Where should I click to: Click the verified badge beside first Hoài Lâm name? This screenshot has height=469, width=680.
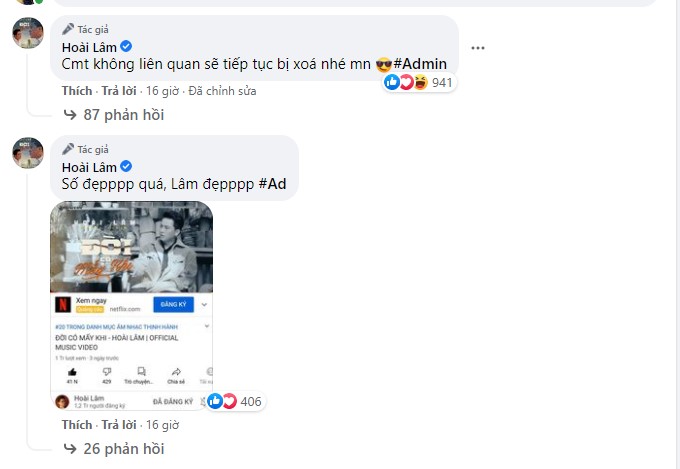click(x=126, y=46)
